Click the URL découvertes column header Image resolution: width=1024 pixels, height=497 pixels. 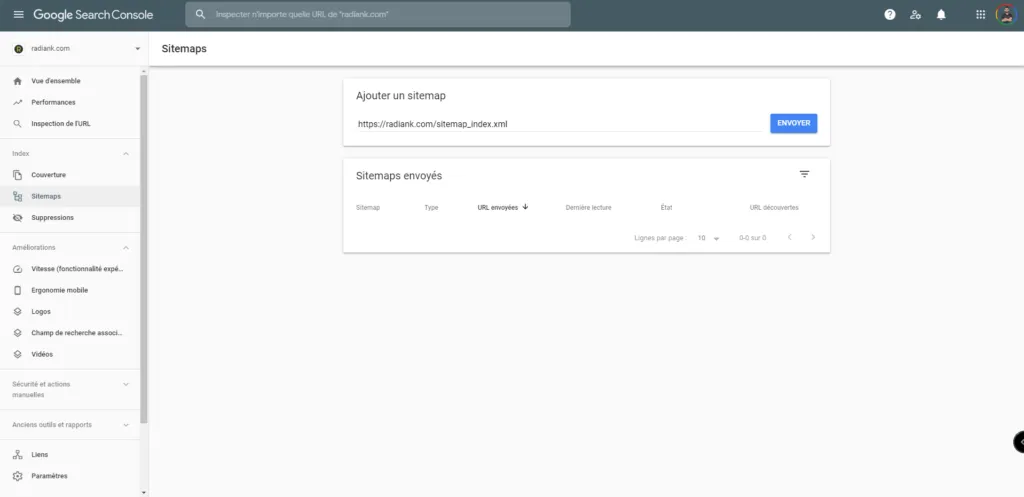(x=774, y=208)
